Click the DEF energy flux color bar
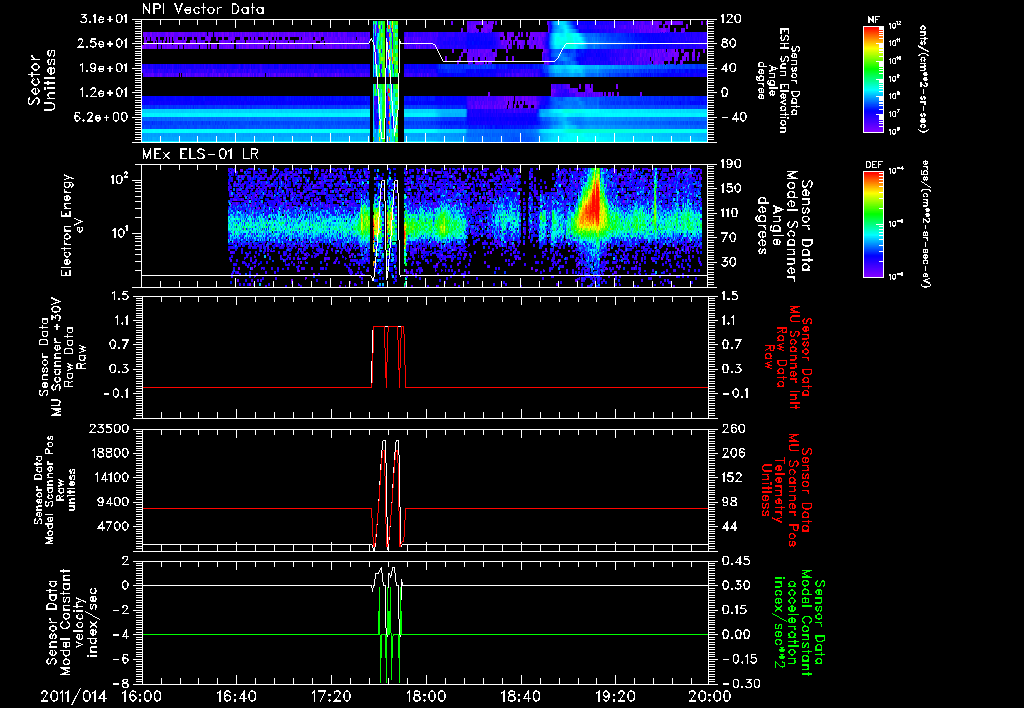This screenshot has width=1024, height=708. [874, 224]
